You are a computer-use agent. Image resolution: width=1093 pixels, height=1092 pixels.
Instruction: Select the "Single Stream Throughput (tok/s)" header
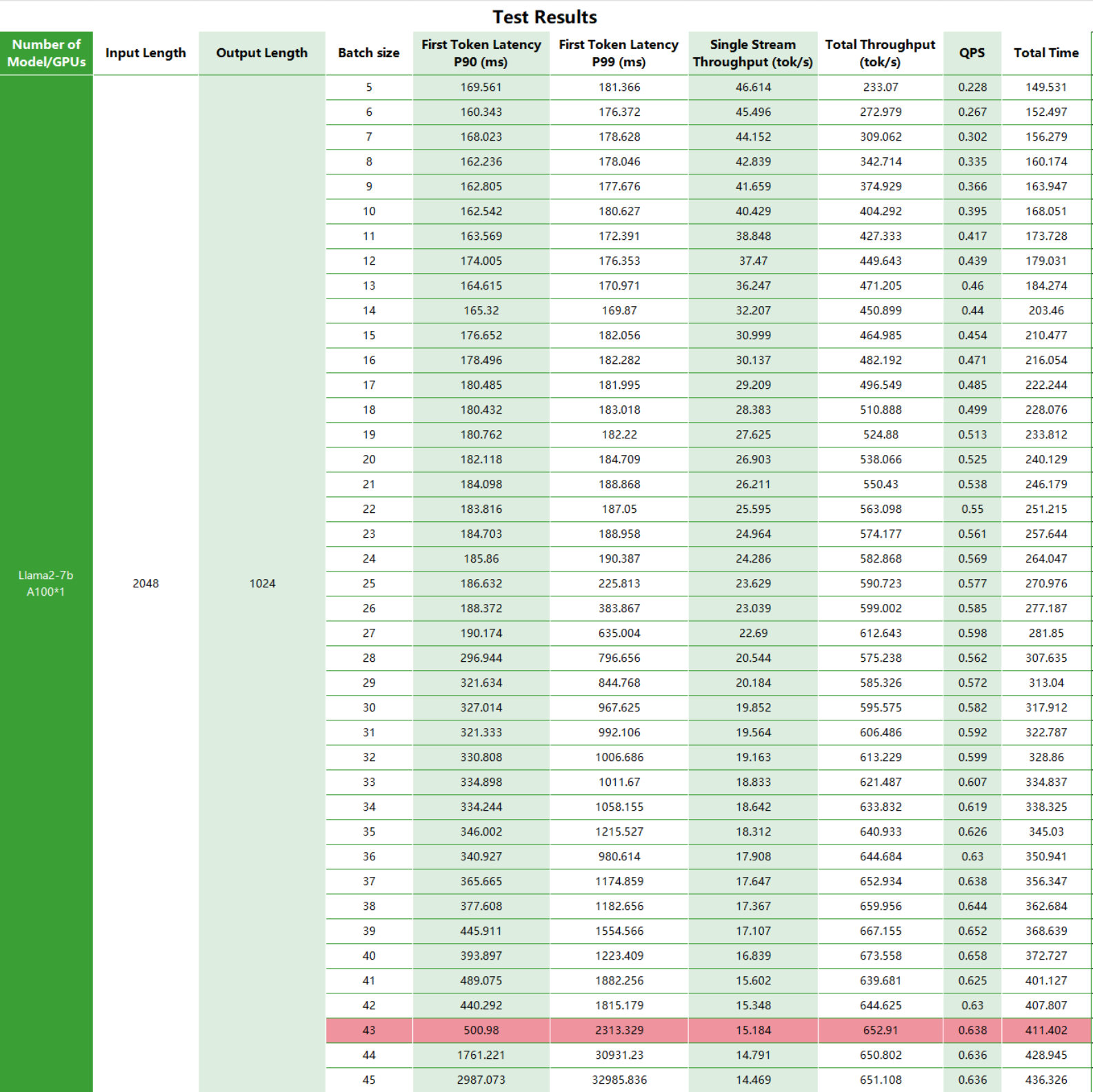point(753,53)
